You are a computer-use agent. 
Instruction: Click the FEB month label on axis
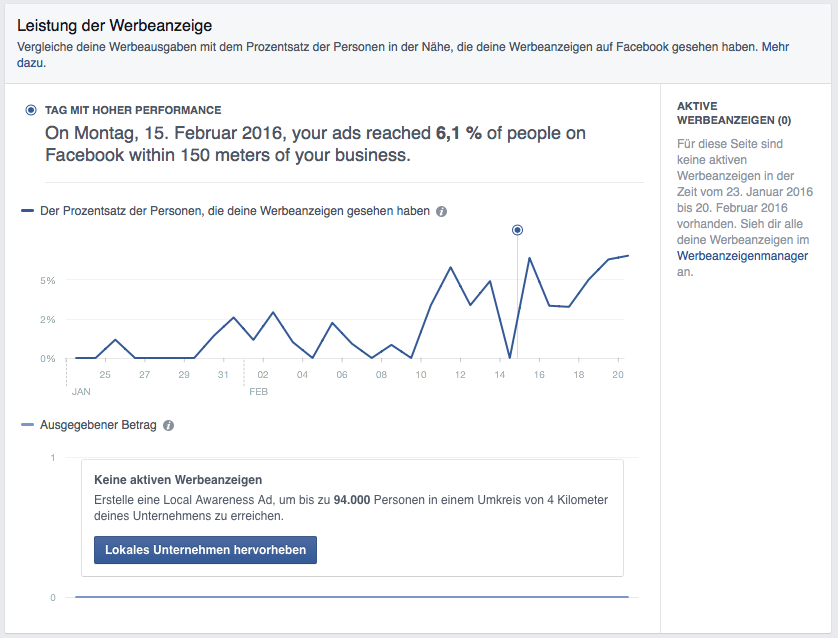point(258,391)
